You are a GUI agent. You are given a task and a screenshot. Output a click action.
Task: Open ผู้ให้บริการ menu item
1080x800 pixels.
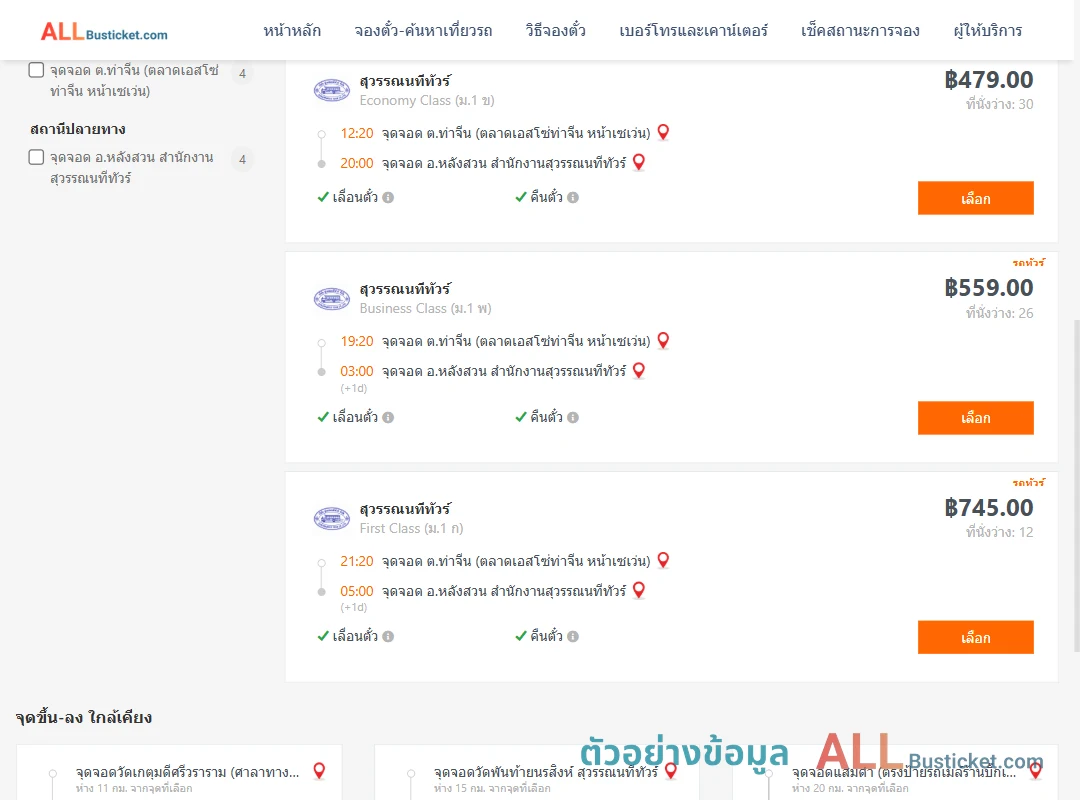click(988, 31)
